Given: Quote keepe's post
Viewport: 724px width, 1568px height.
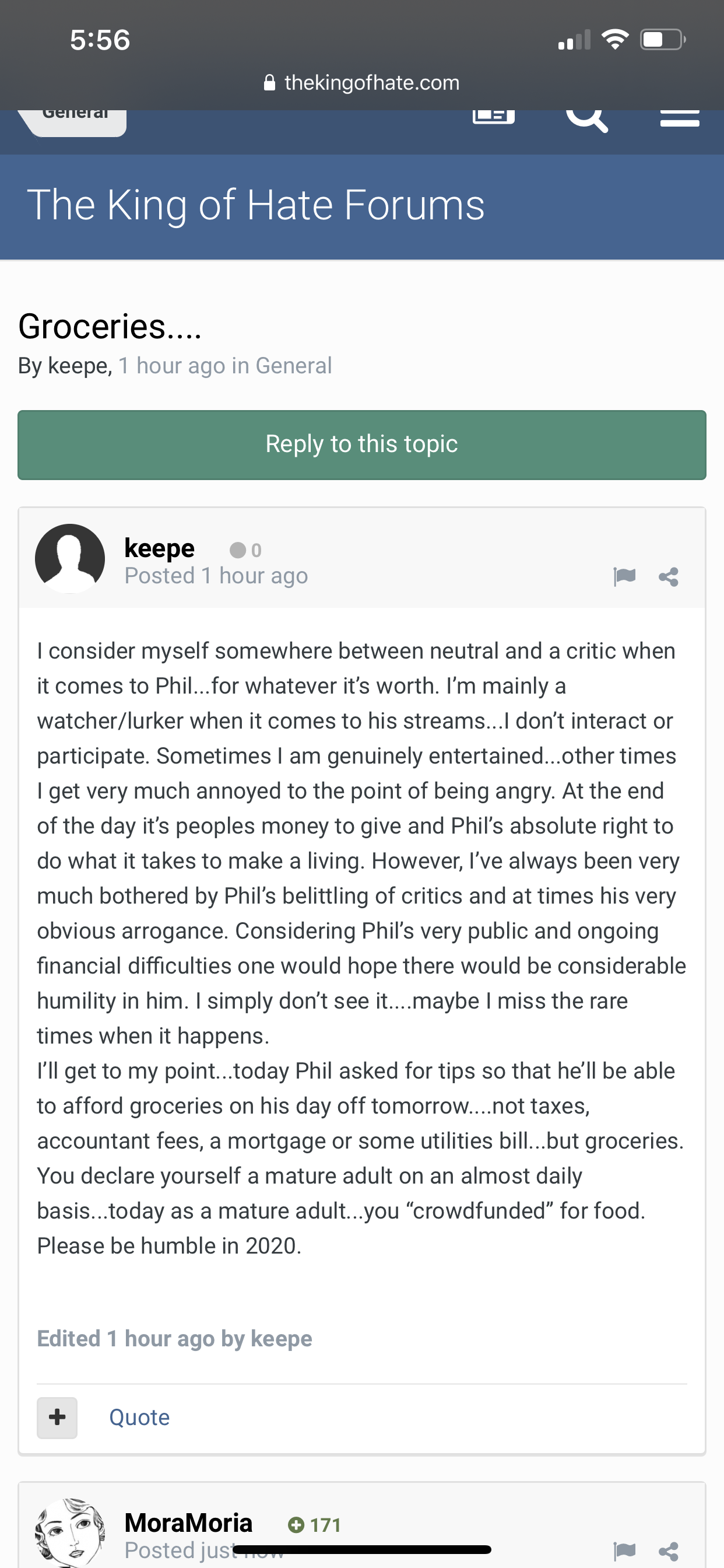Looking at the screenshot, I should pos(139,1417).
